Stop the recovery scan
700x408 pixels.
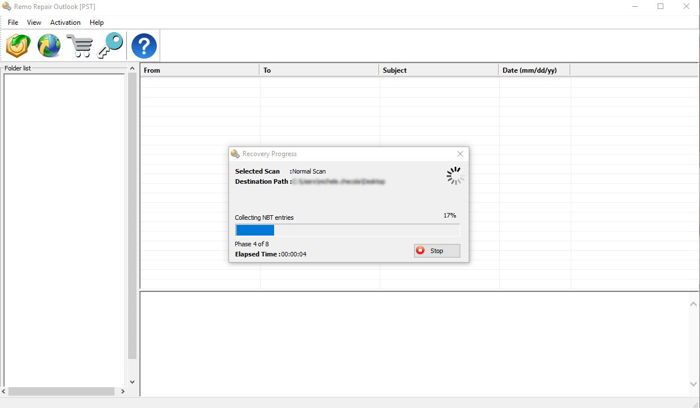coord(437,251)
